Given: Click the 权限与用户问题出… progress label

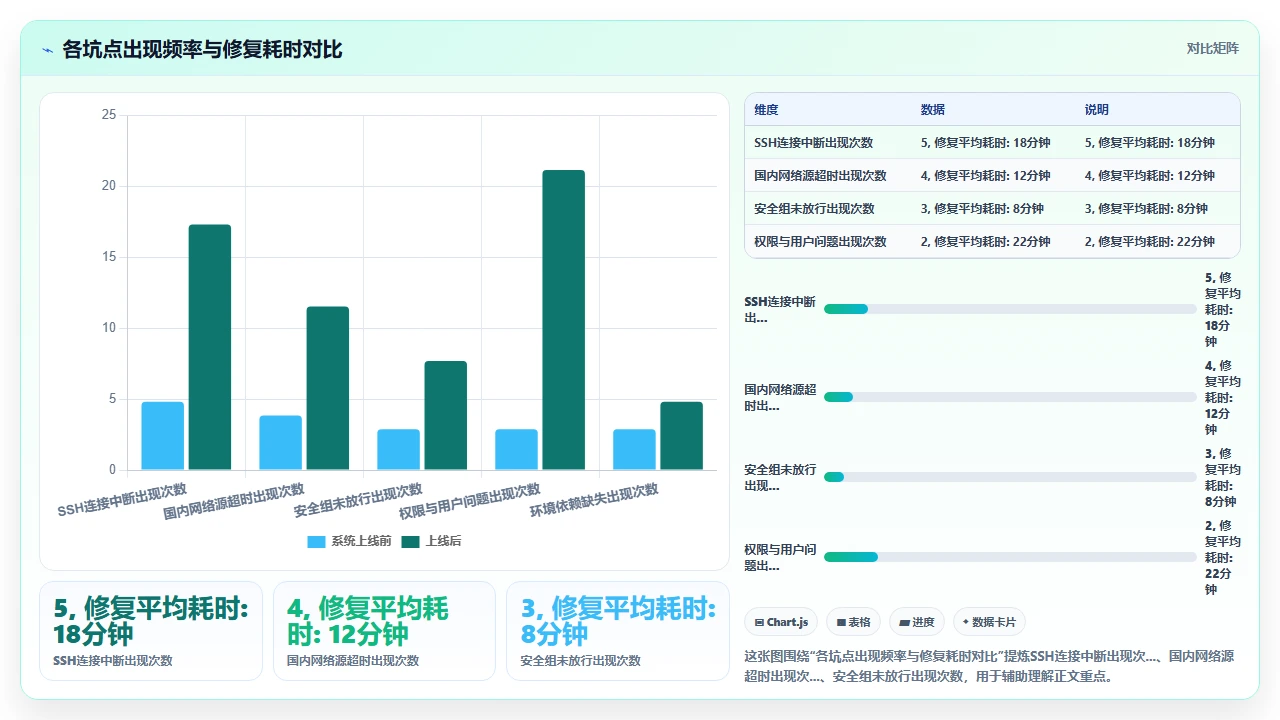Looking at the screenshot, I should [780, 557].
